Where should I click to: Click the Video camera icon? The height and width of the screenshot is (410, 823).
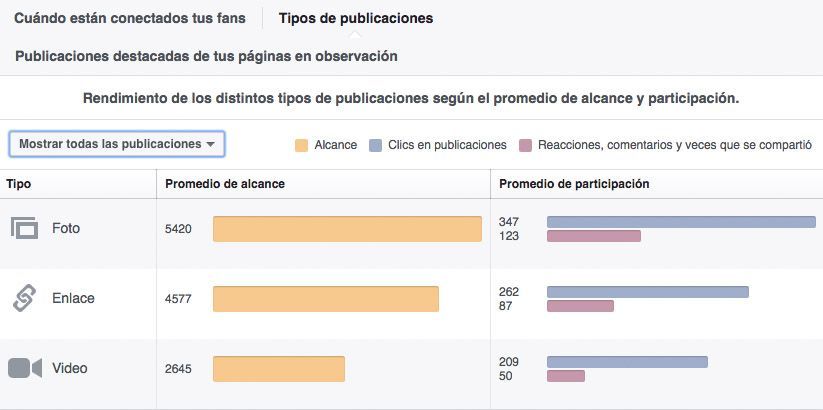tap(25, 368)
